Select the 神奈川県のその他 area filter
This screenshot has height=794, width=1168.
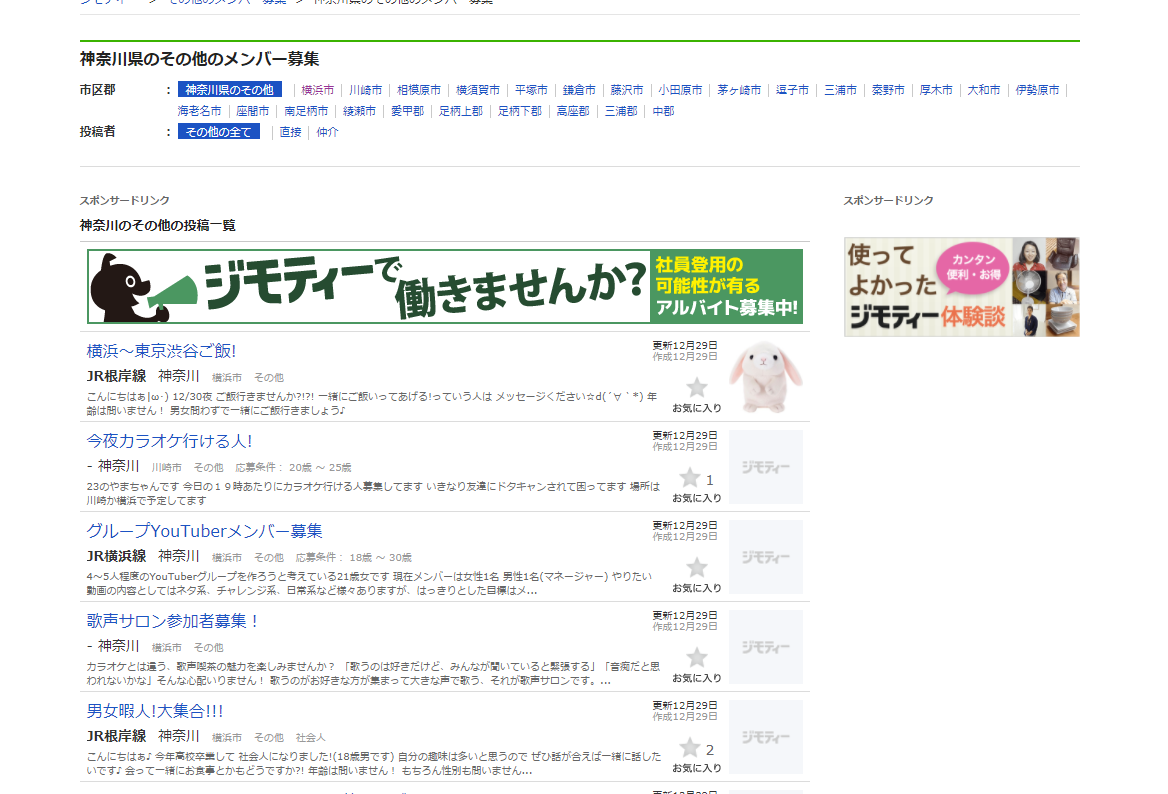(229, 90)
